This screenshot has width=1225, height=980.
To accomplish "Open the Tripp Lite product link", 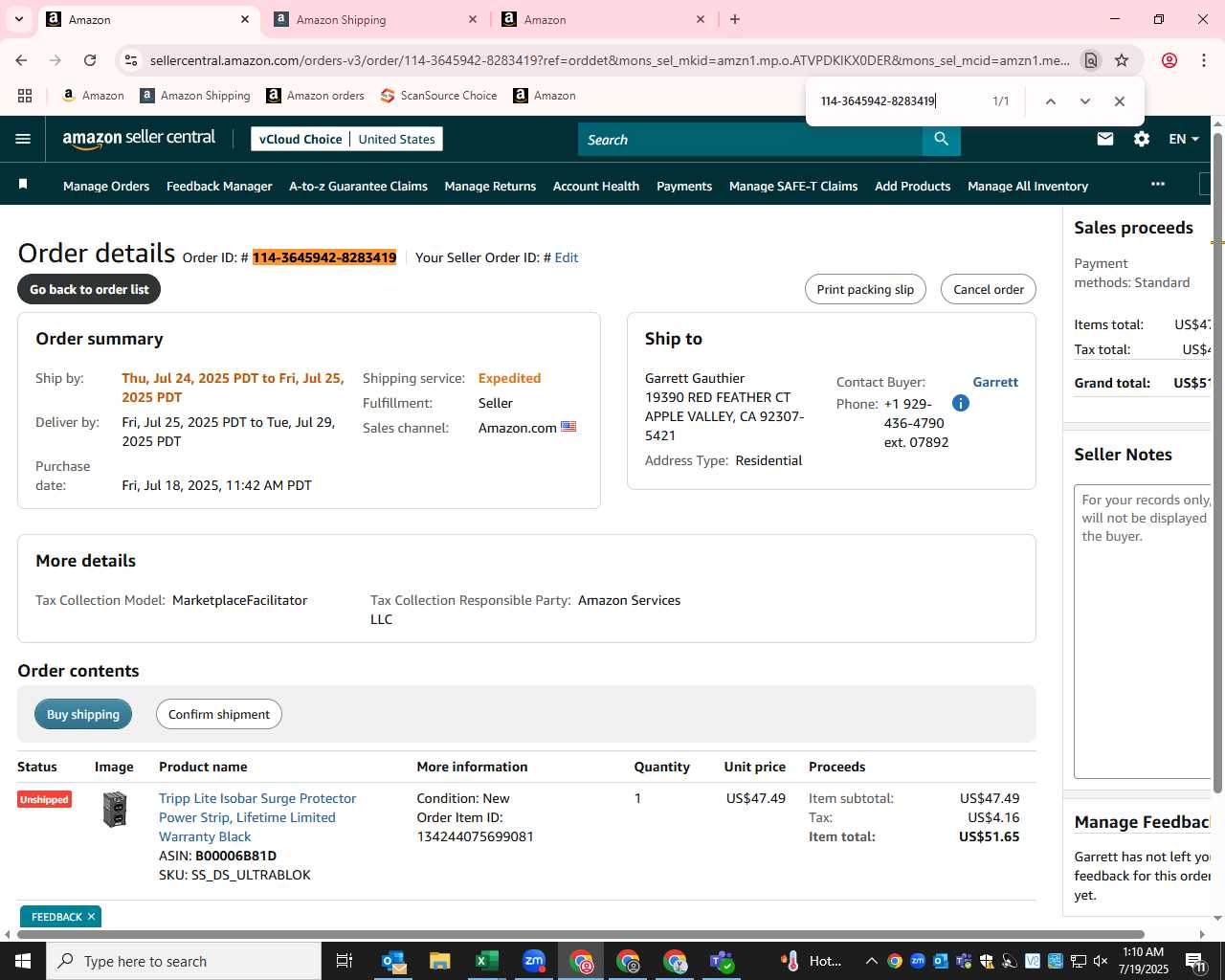I will click(257, 817).
